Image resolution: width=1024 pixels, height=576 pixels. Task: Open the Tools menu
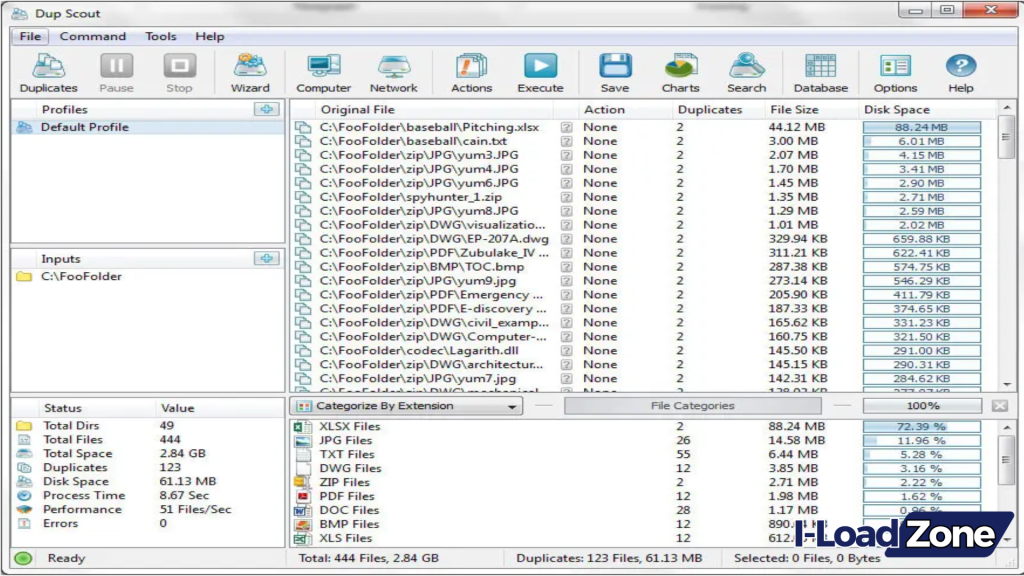pyautogui.click(x=161, y=37)
